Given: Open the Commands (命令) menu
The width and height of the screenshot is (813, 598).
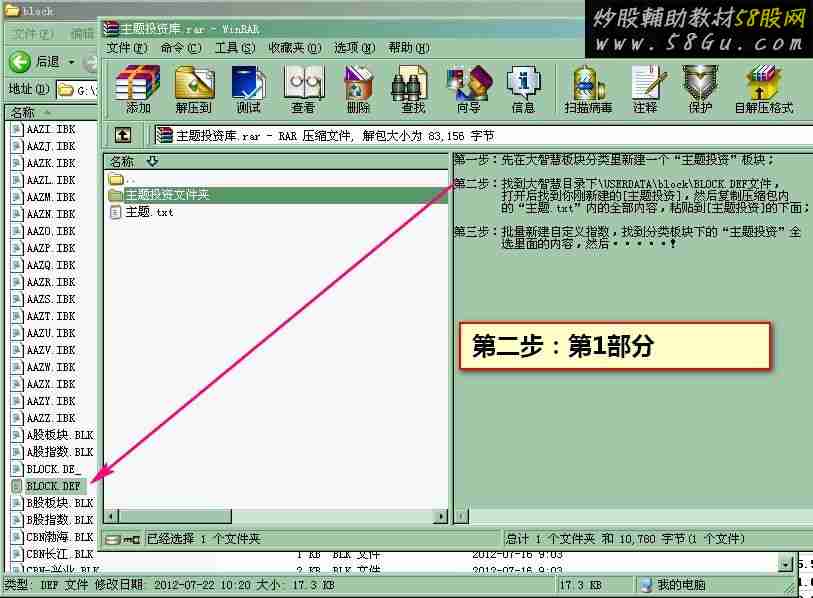Looking at the screenshot, I should coord(180,48).
